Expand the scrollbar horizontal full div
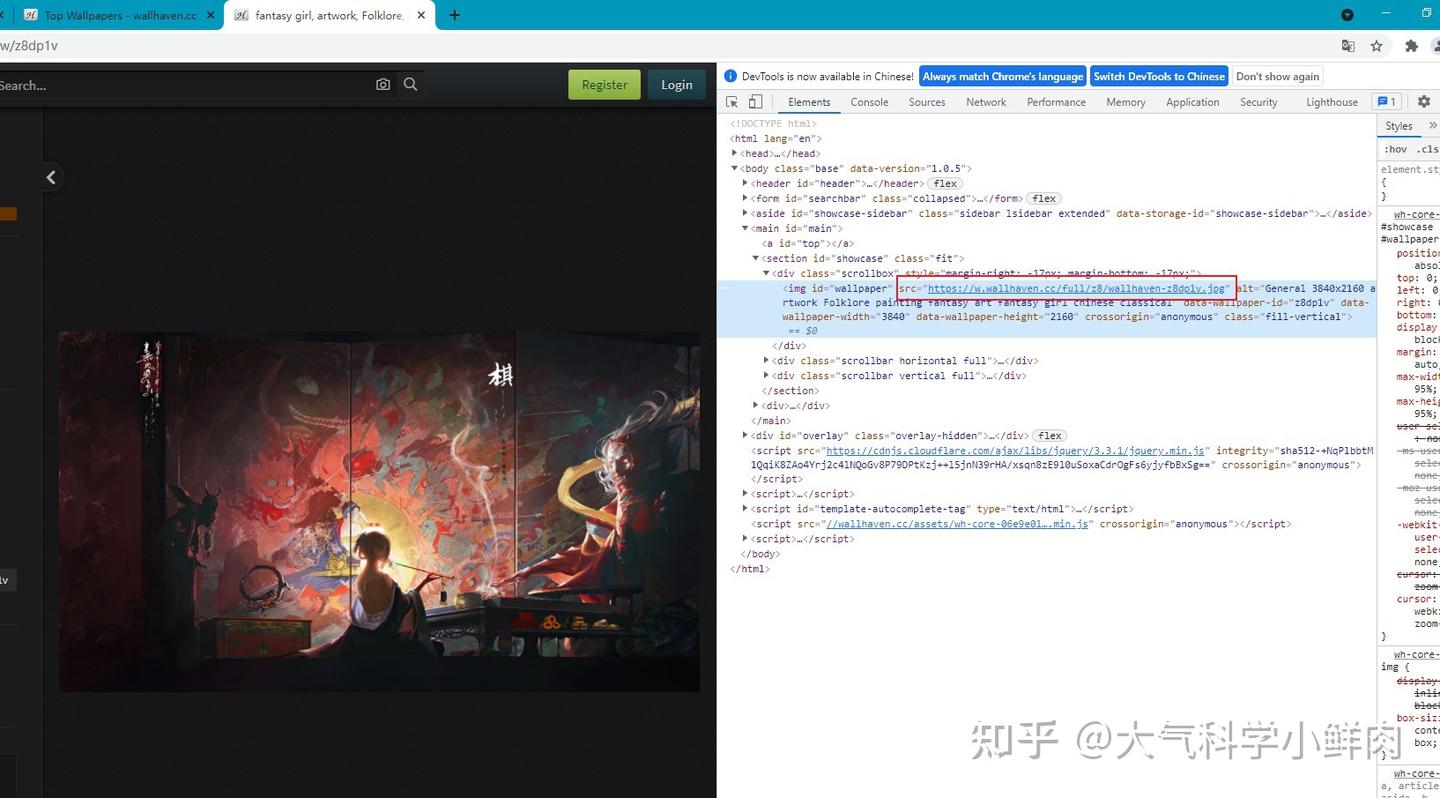This screenshot has width=1440, height=798. [x=766, y=360]
